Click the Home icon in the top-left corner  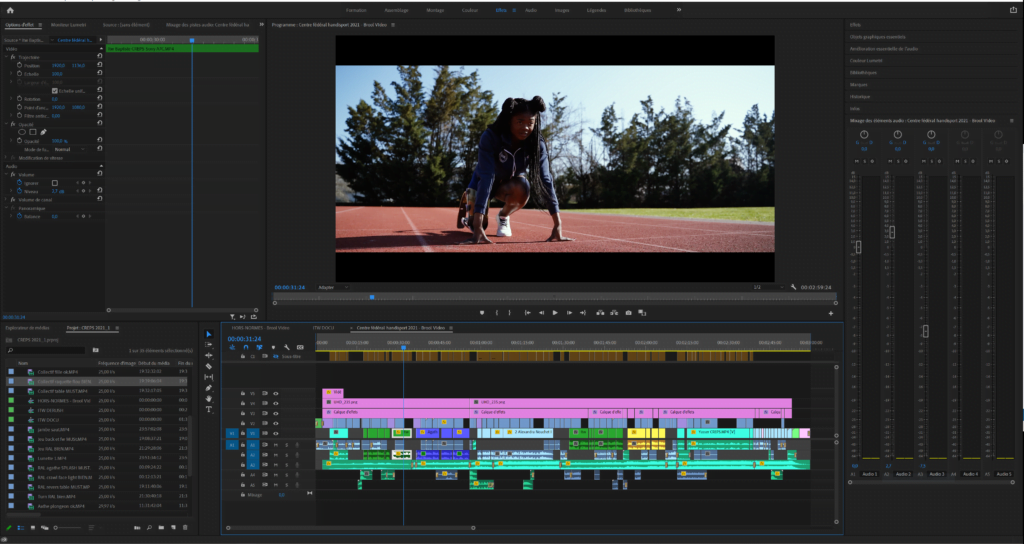(11, 10)
